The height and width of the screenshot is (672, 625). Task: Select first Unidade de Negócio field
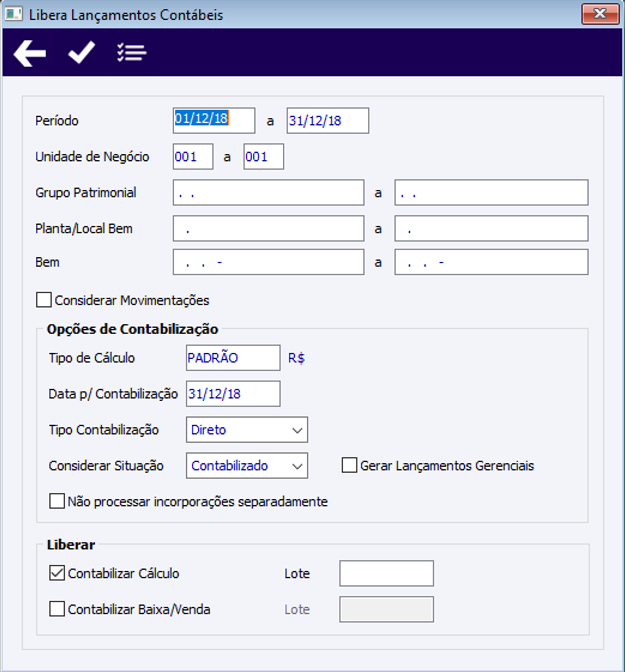tap(192, 157)
